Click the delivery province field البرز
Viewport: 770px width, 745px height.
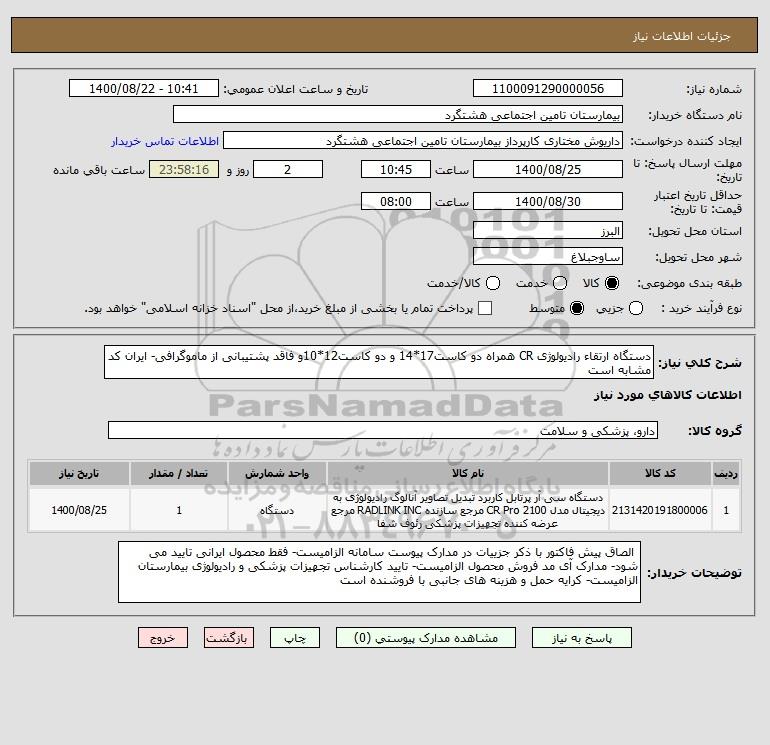[548, 231]
